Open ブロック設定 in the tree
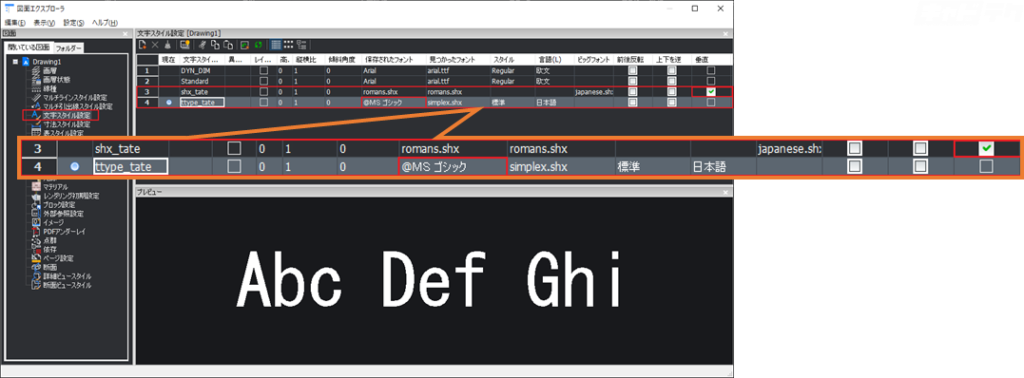 [x=59, y=205]
